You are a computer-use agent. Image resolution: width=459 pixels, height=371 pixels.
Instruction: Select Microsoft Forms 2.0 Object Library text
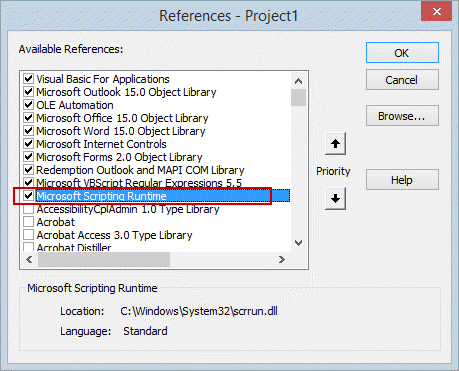[x=119, y=157]
